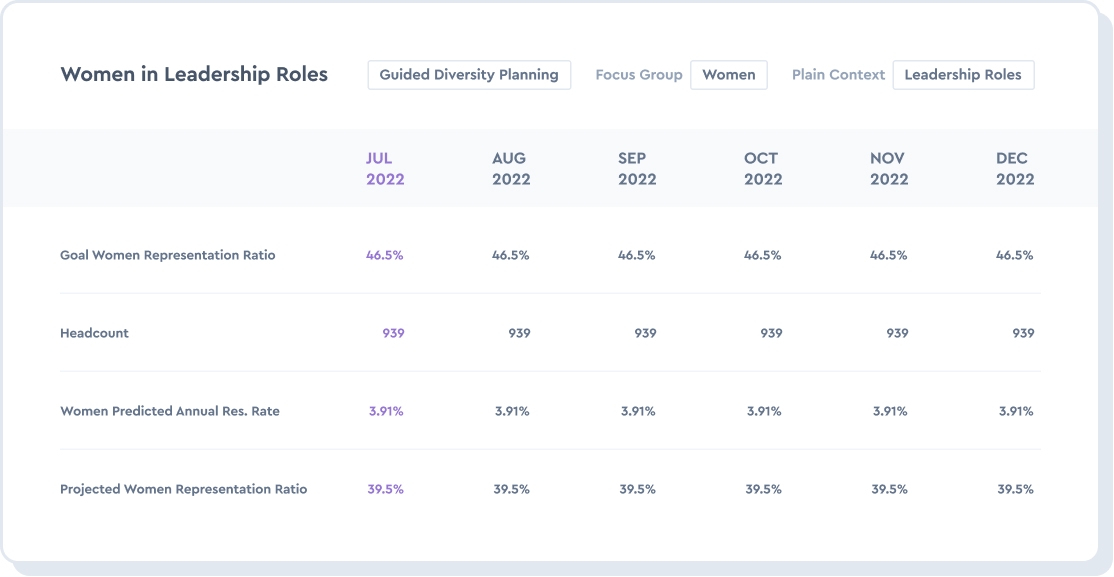Click the Guided Diversity Planning button
The image size is (1114, 577).
468,74
